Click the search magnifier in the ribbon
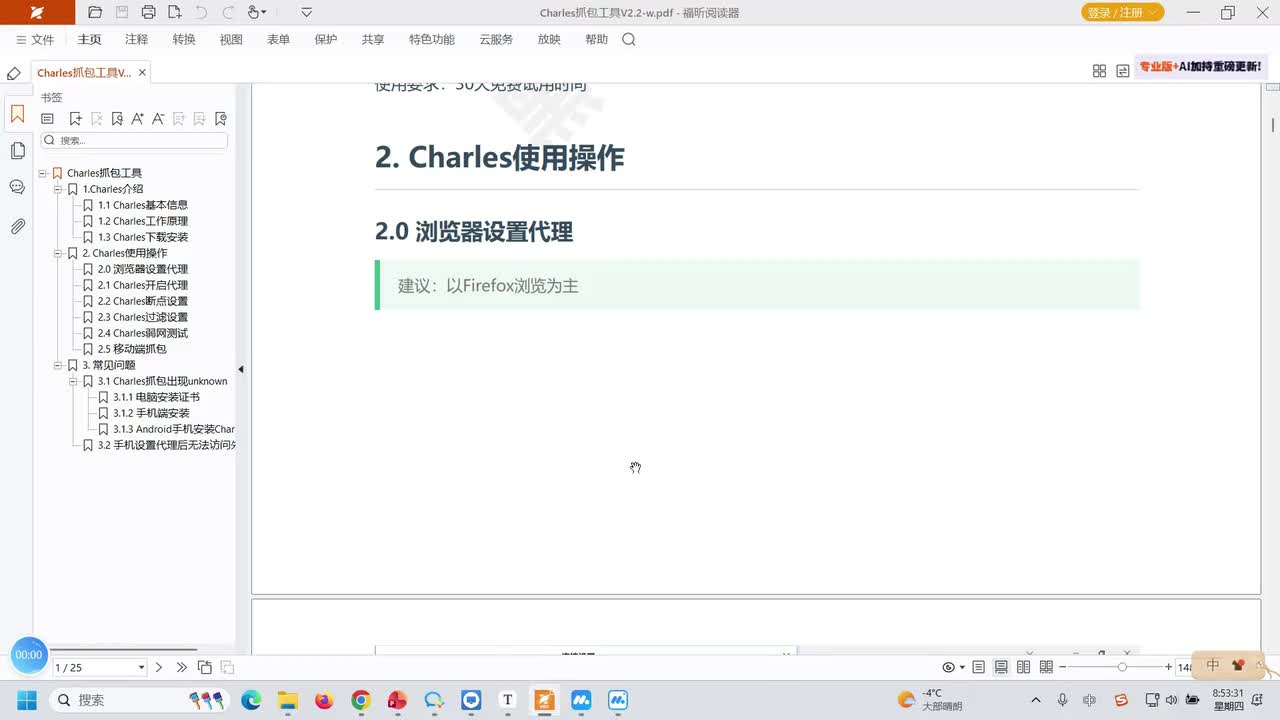The image size is (1280, 720). click(629, 40)
